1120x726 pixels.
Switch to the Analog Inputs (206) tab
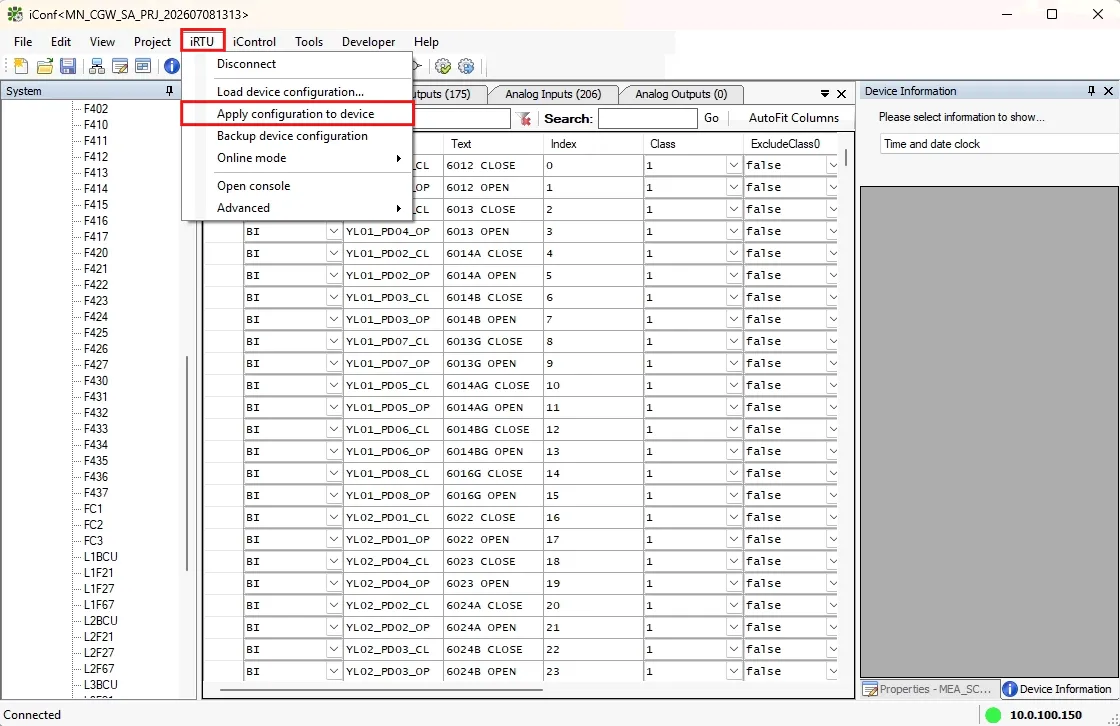point(553,94)
